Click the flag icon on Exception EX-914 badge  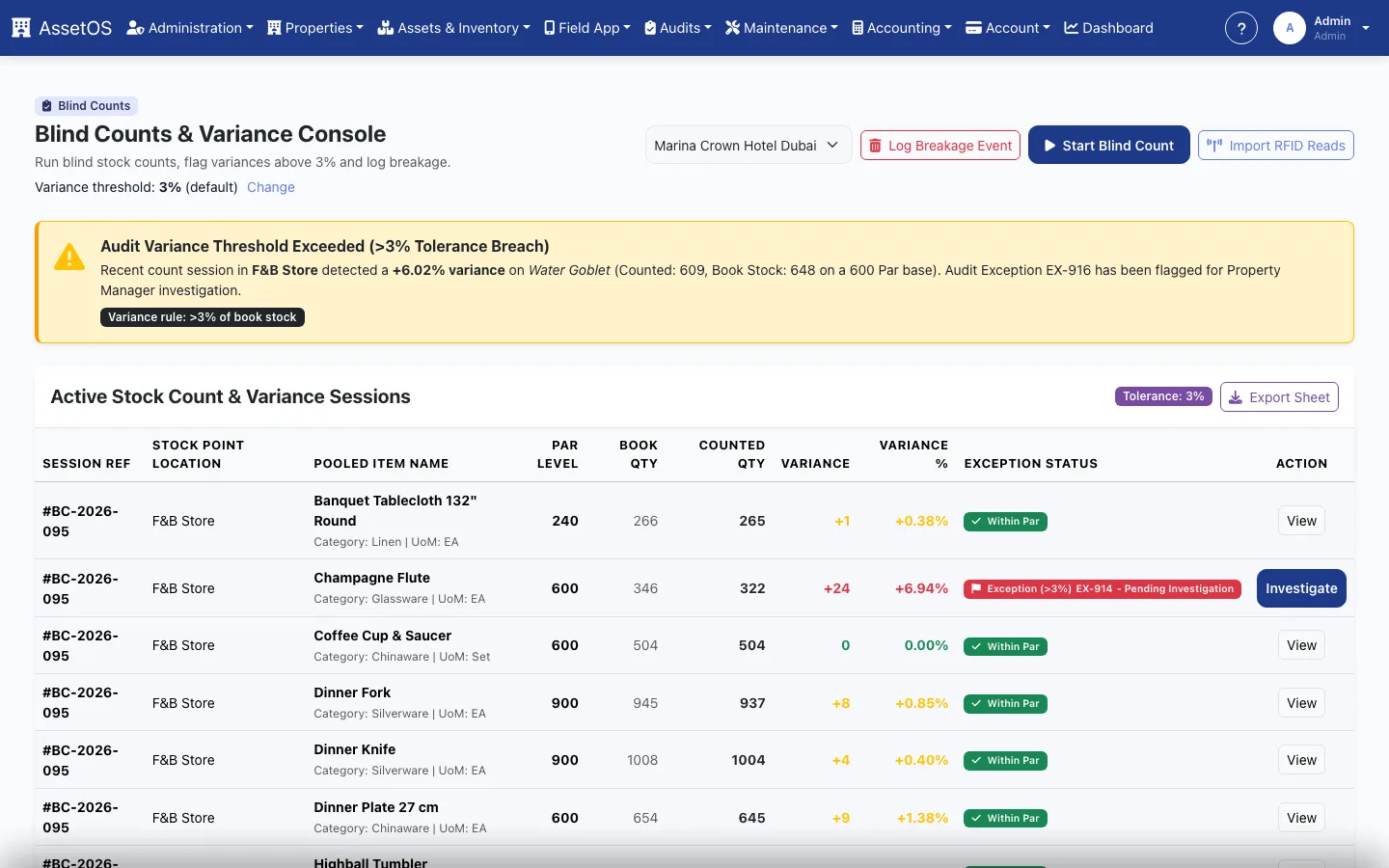976,588
